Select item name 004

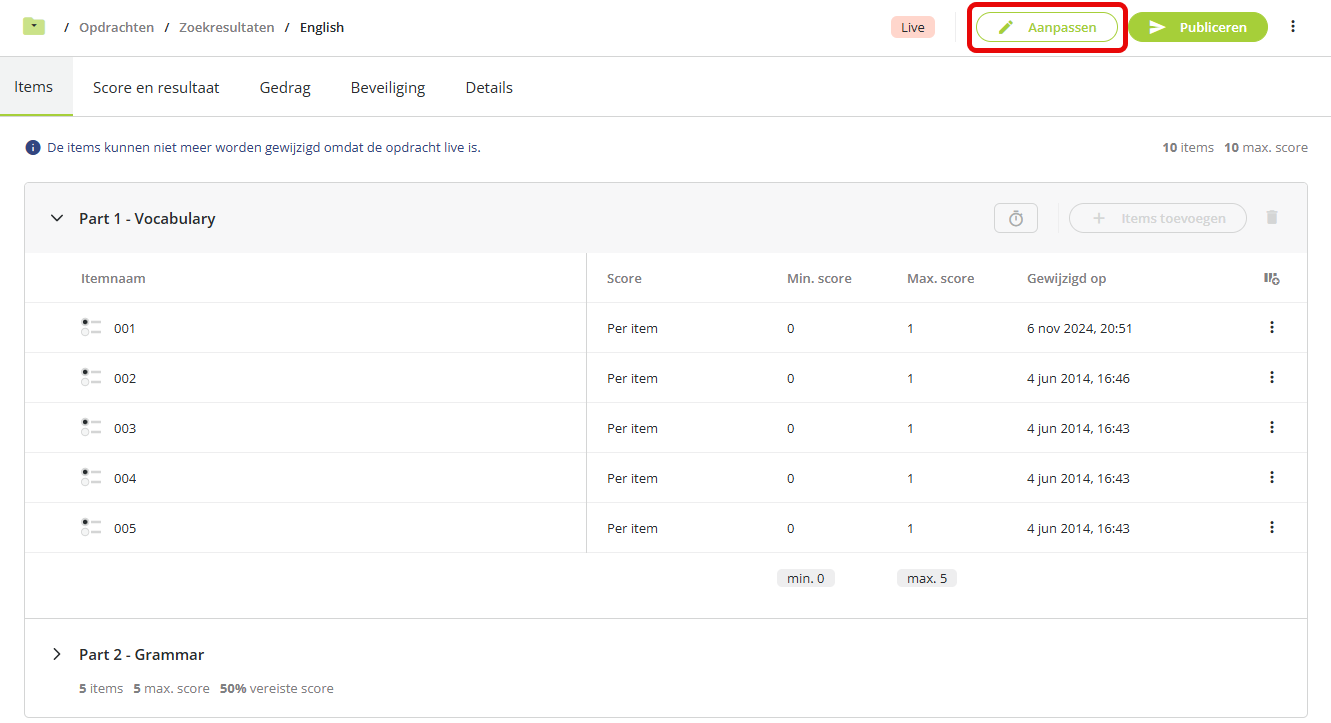click(124, 478)
